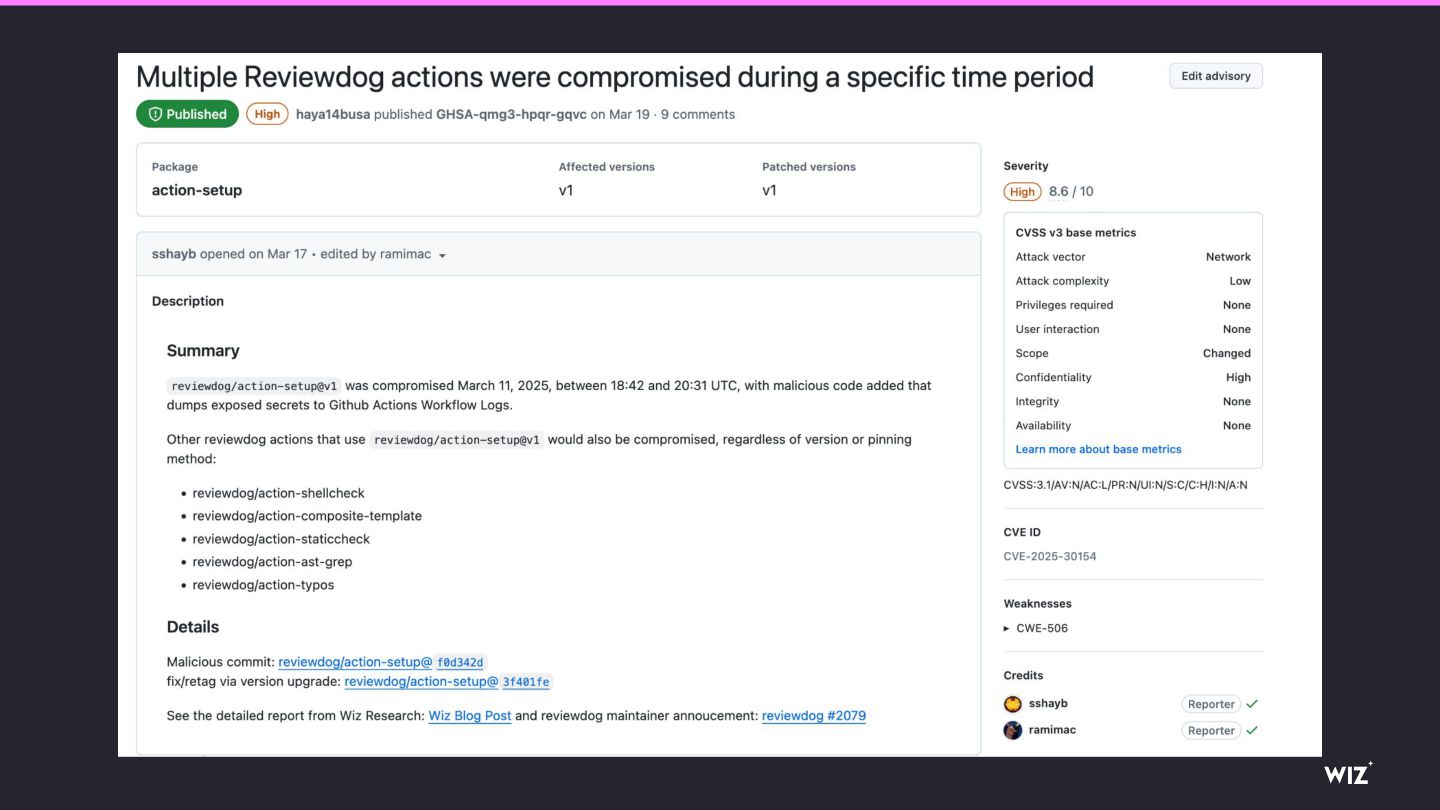This screenshot has width=1440, height=810.
Task: Click haya14busa publisher username
Action: click(x=333, y=114)
